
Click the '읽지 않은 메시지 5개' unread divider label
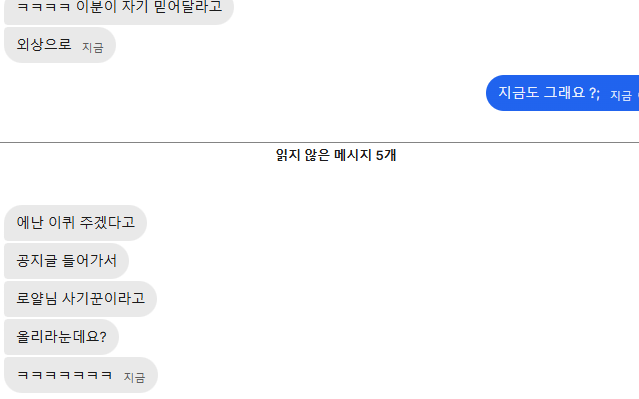336,155
